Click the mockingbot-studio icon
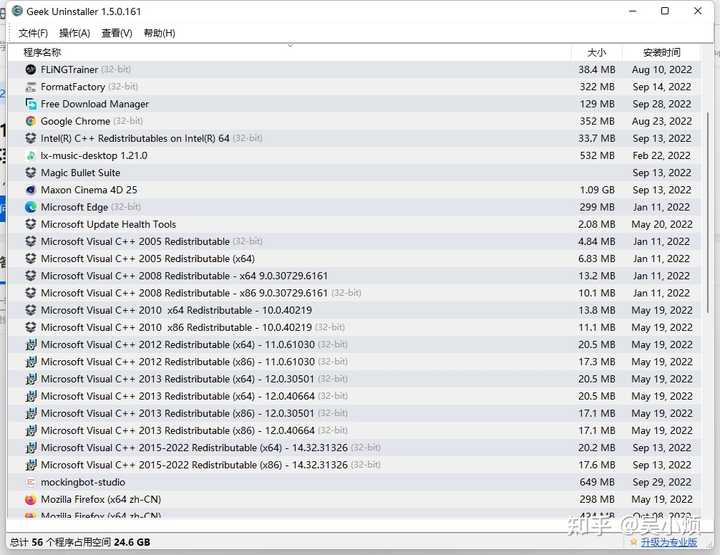Image resolution: width=720 pixels, height=555 pixels. [x=31, y=482]
